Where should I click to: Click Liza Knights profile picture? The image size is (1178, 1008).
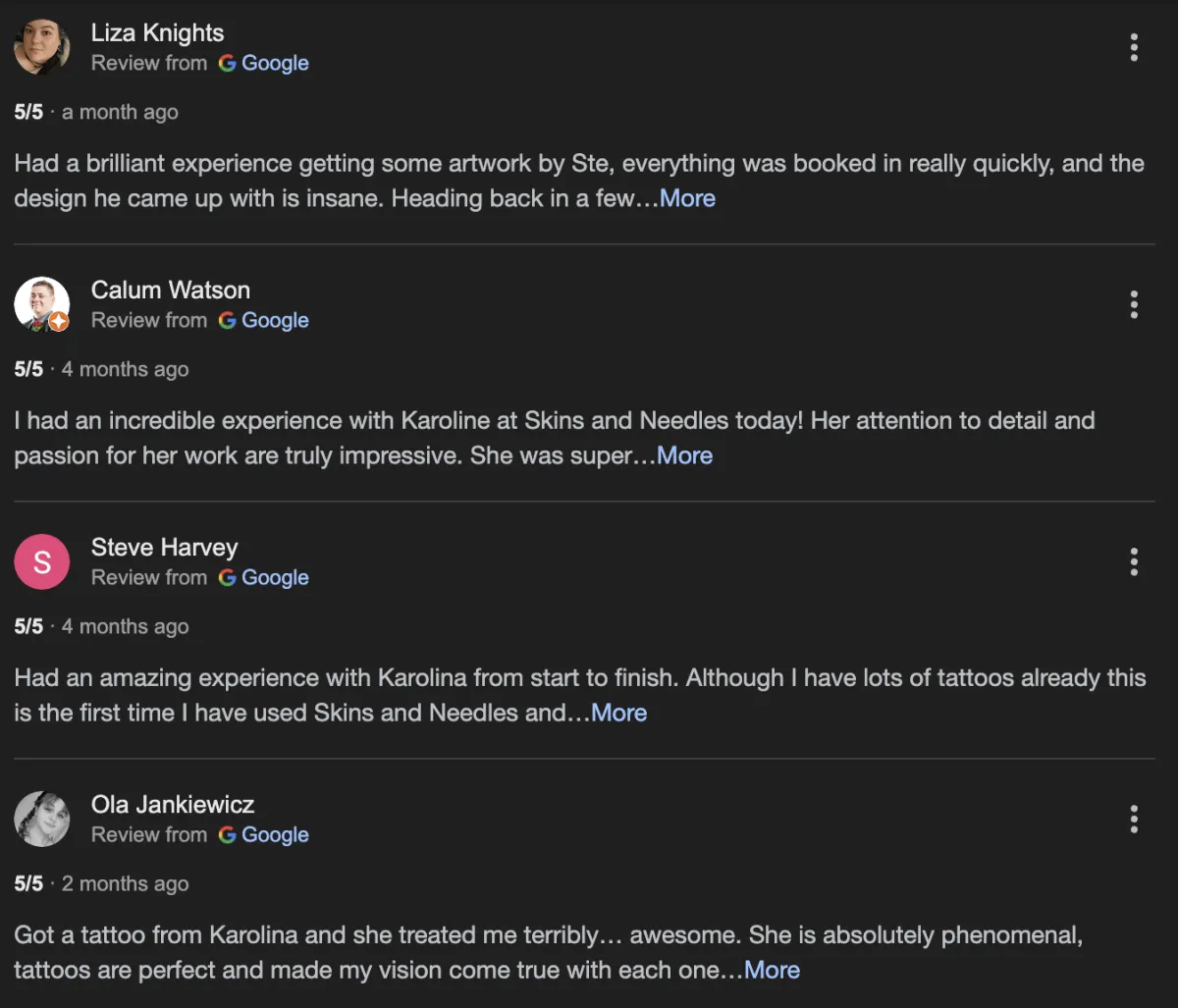pyautogui.click(x=42, y=47)
